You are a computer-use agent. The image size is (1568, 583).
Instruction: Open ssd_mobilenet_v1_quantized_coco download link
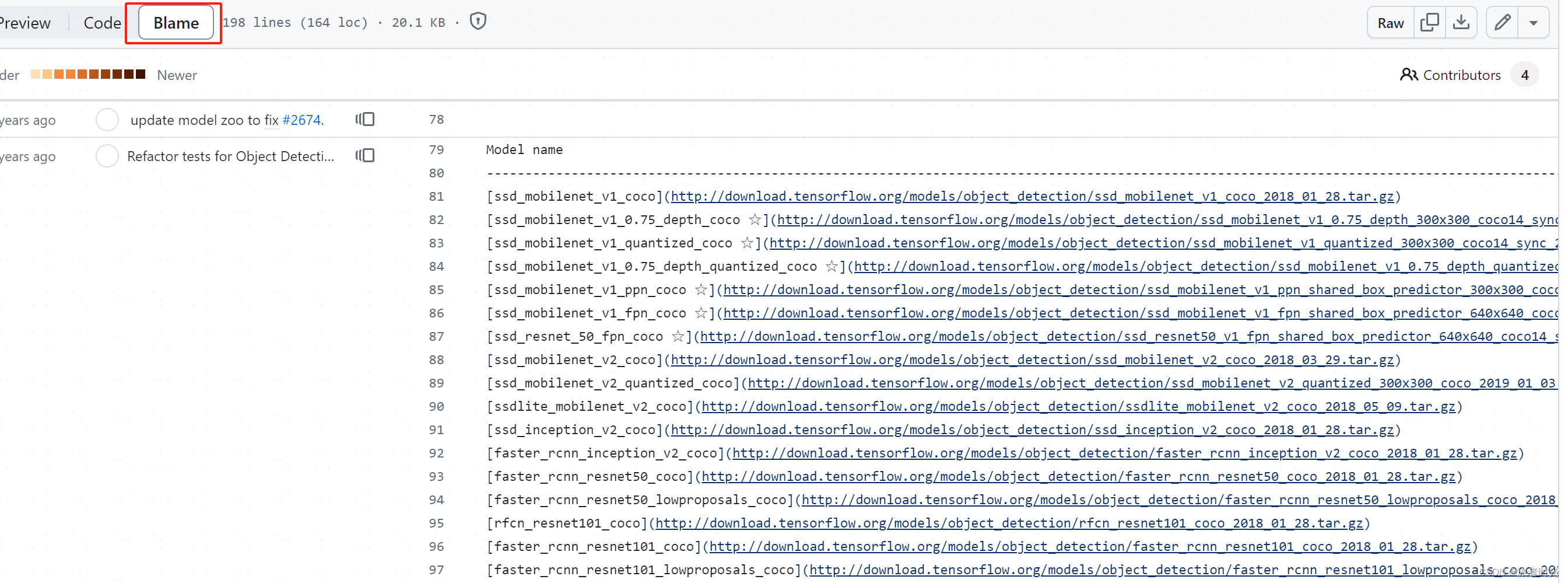click(x=1163, y=243)
